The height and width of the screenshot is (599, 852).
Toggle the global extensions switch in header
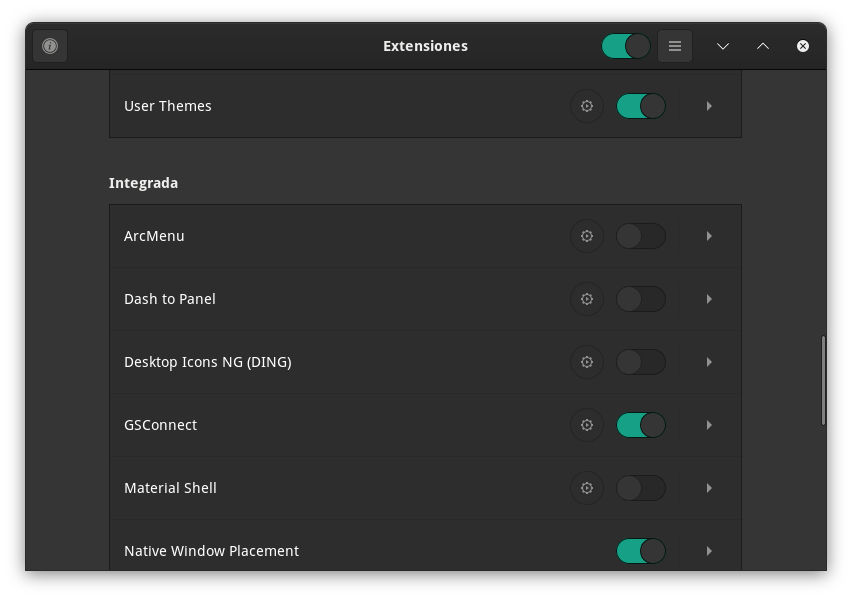[626, 46]
